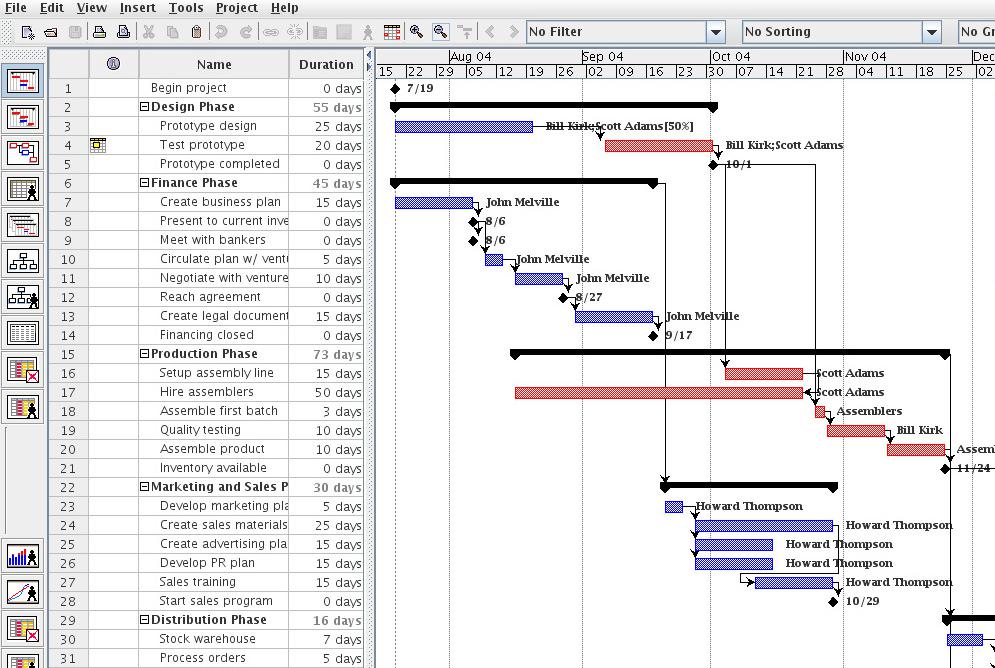The width and height of the screenshot is (995, 668).
Task: Click the 'Sep 04' timescale header
Action: pos(602,56)
